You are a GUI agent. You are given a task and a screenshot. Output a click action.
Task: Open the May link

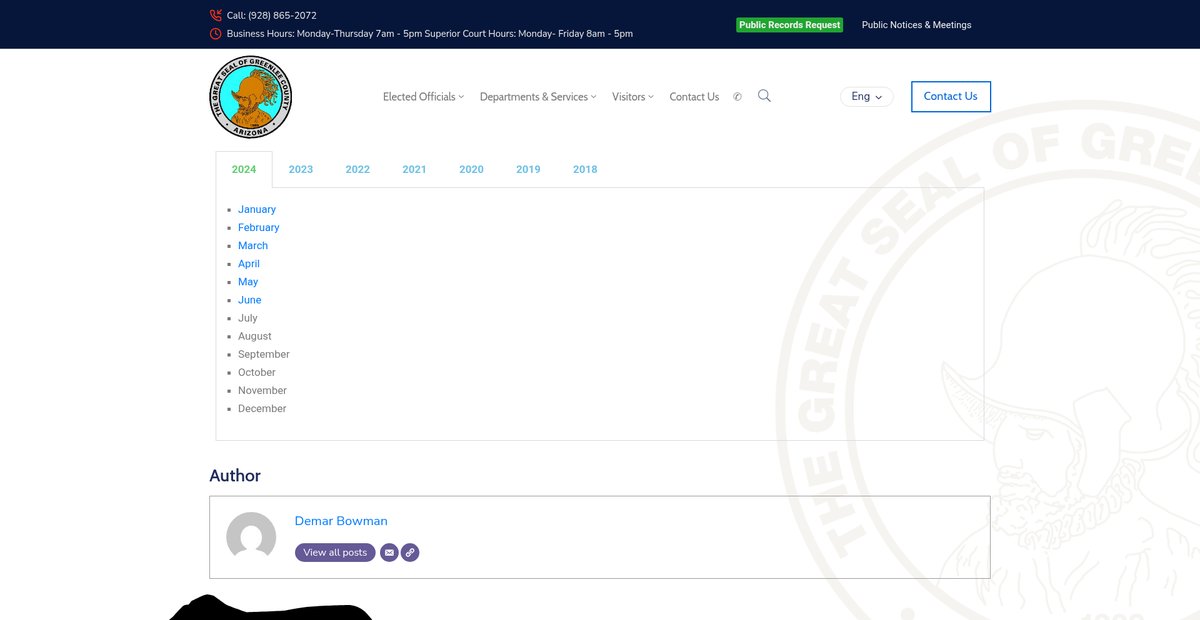pos(248,282)
